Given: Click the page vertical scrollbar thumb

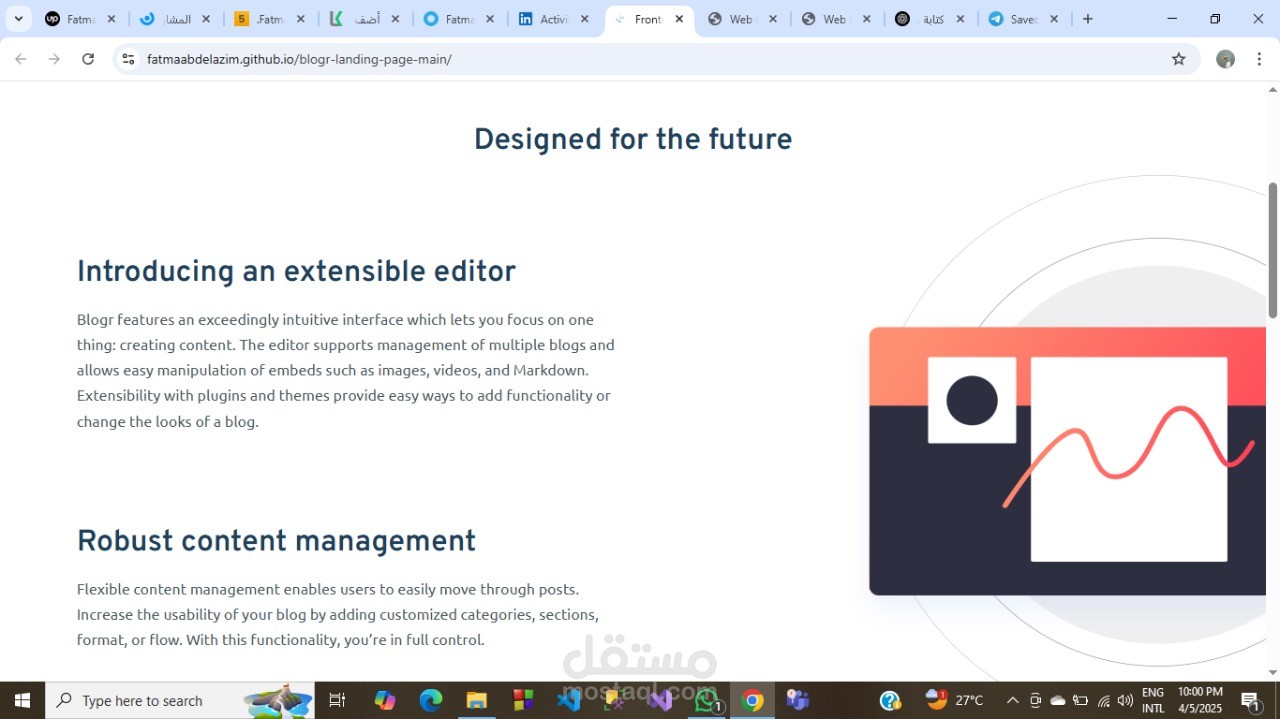Looking at the screenshot, I should [x=1273, y=250].
